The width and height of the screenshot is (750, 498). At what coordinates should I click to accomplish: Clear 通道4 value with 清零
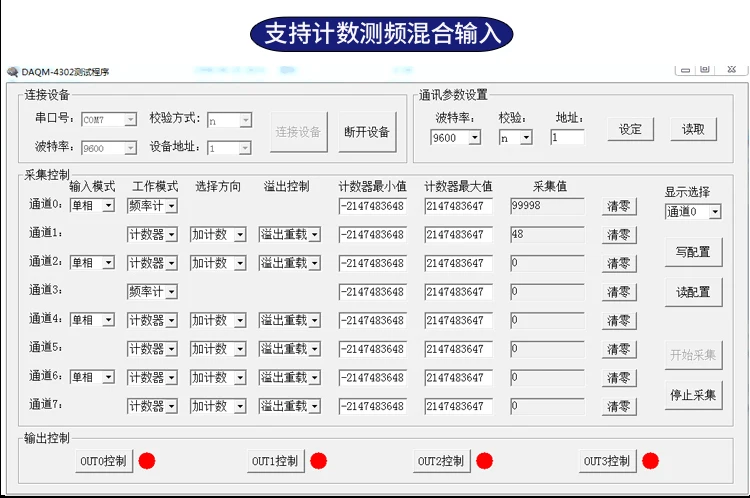click(619, 321)
